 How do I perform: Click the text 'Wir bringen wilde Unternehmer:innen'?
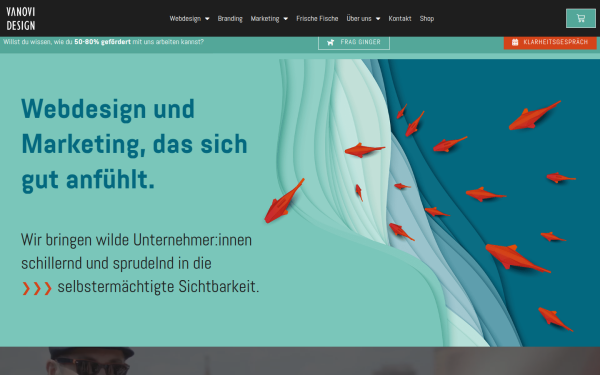pos(136,240)
